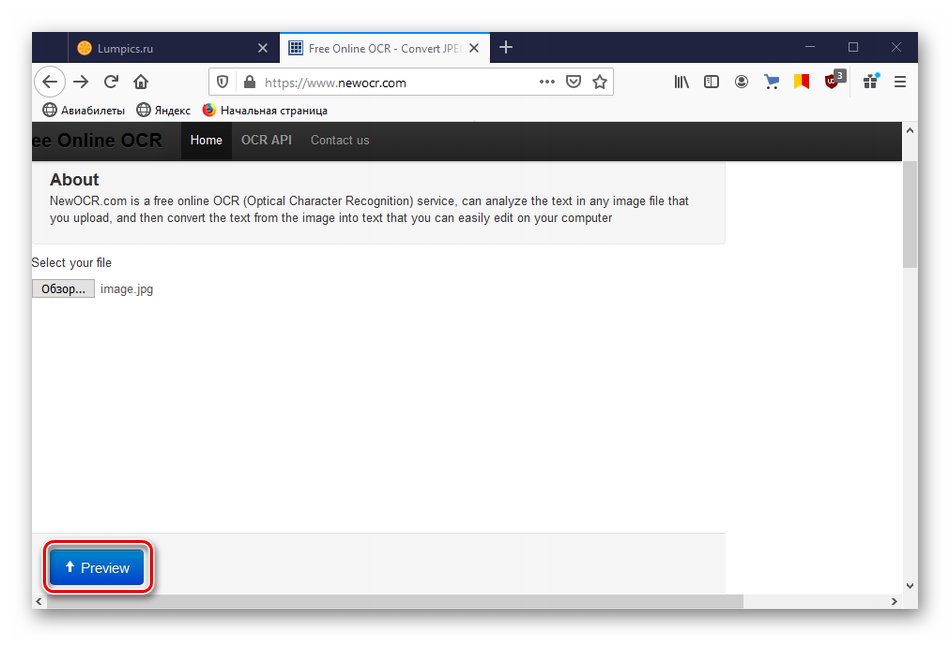Open the Library bookmarks icon
Viewport: 950px width, 648px height.
click(x=681, y=82)
